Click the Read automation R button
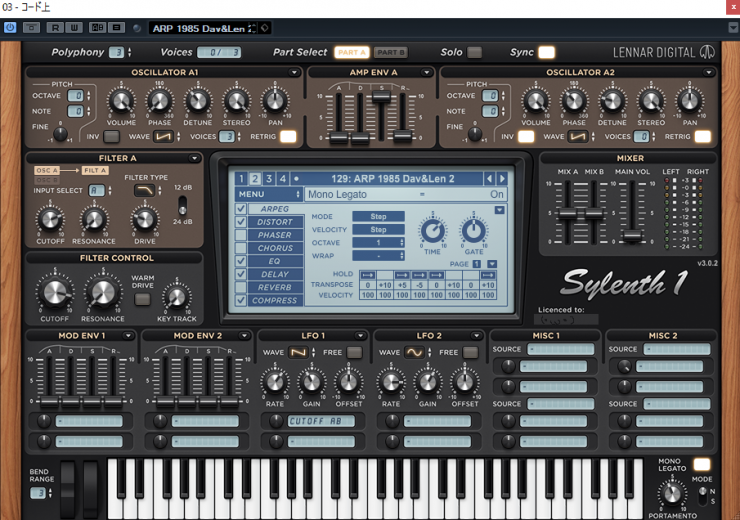The image size is (740, 520). coord(55,27)
